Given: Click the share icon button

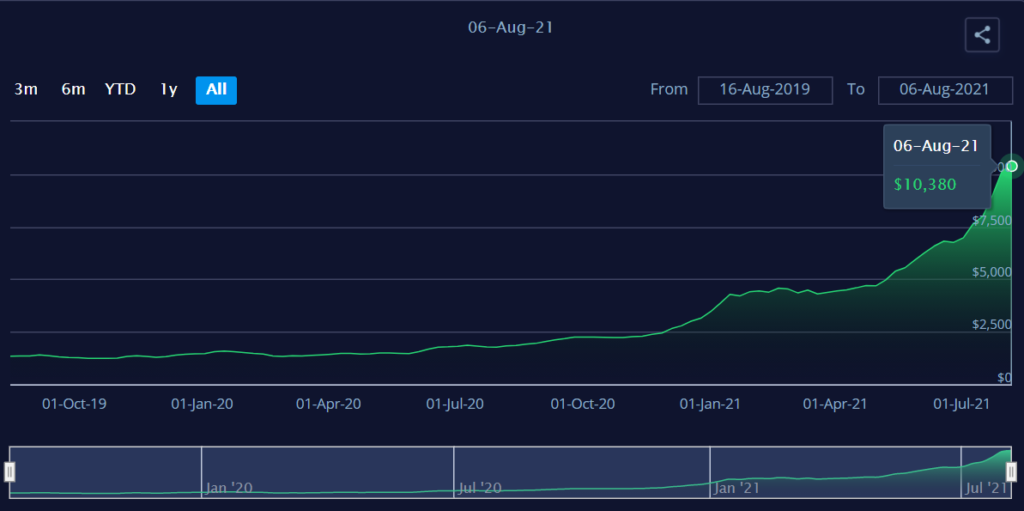Looking at the screenshot, I should tap(982, 35).
